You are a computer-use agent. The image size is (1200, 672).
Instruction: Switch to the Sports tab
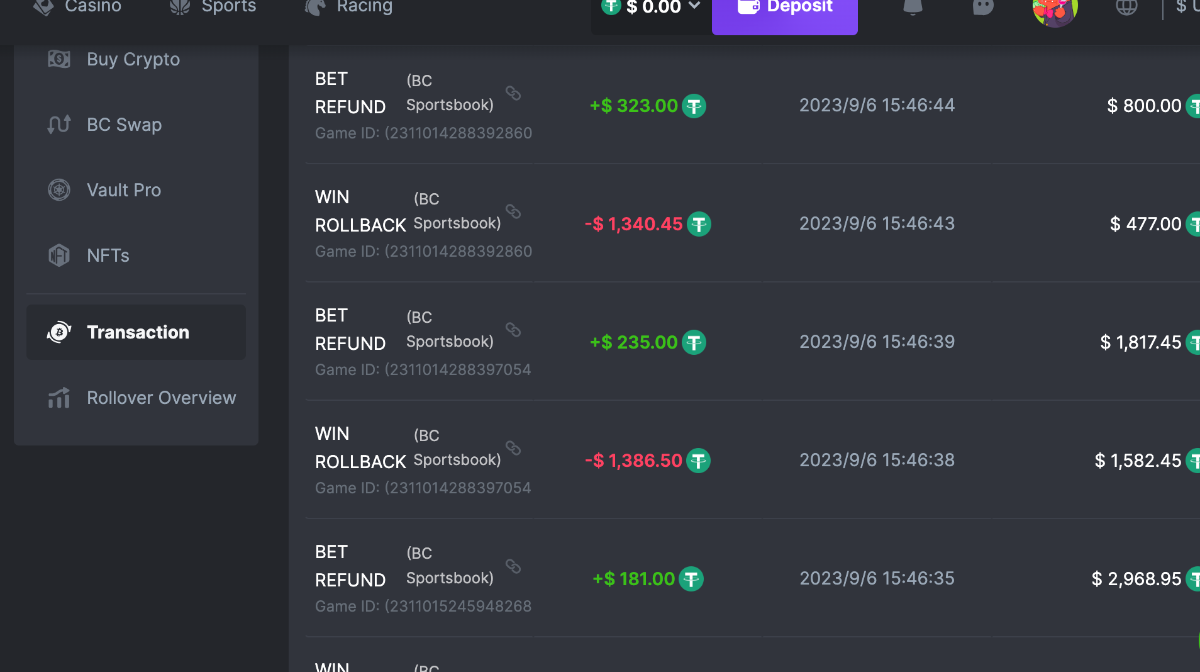click(213, 7)
